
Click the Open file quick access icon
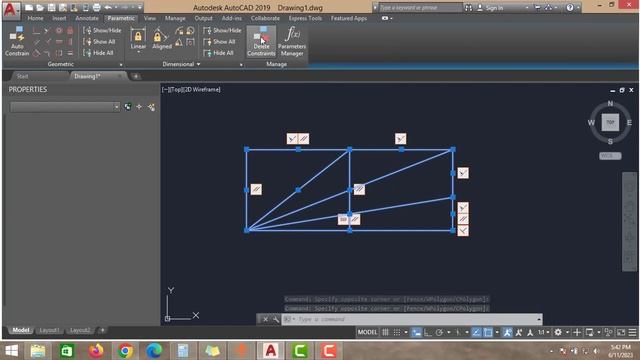point(40,7)
